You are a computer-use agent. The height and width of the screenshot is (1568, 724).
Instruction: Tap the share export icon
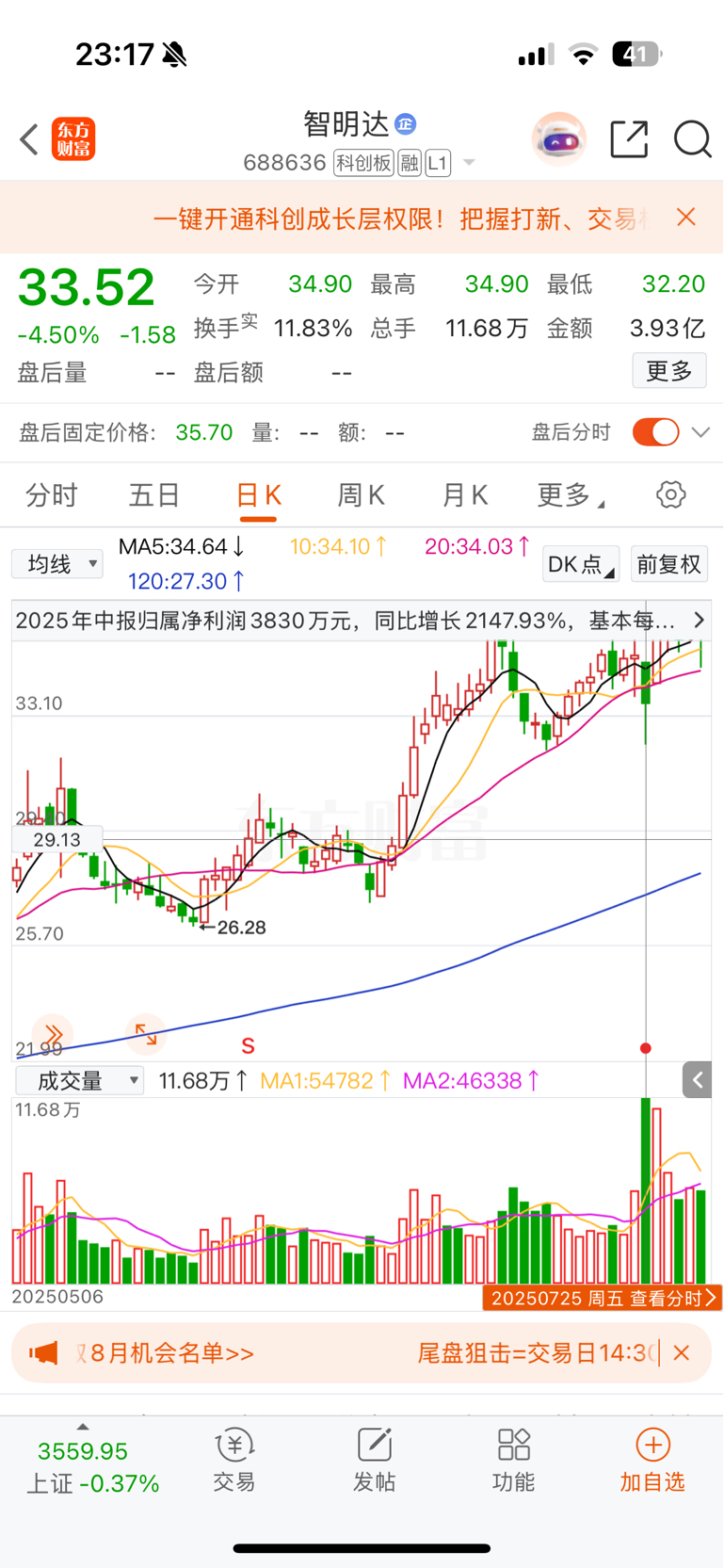[629, 139]
